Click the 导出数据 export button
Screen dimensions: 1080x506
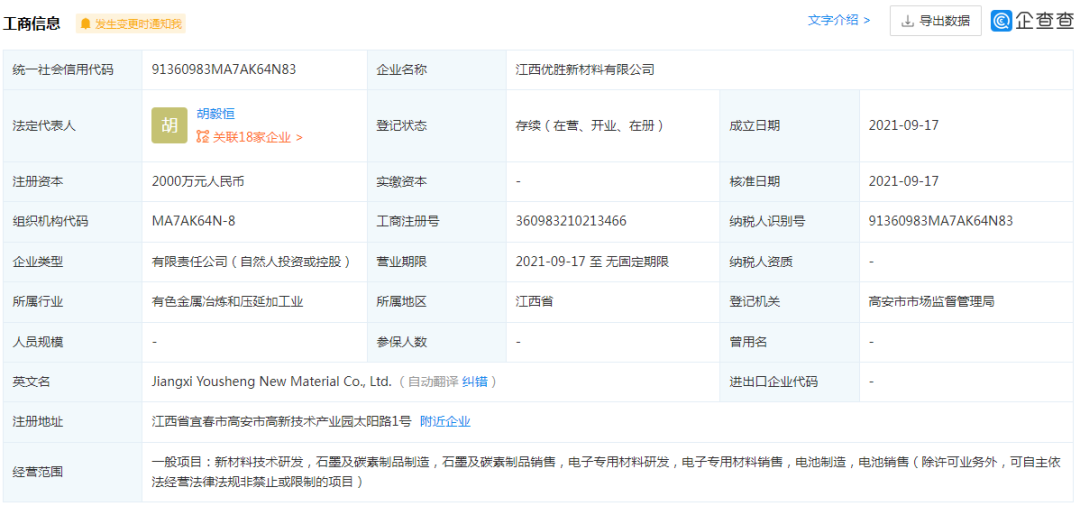point(935,21)
